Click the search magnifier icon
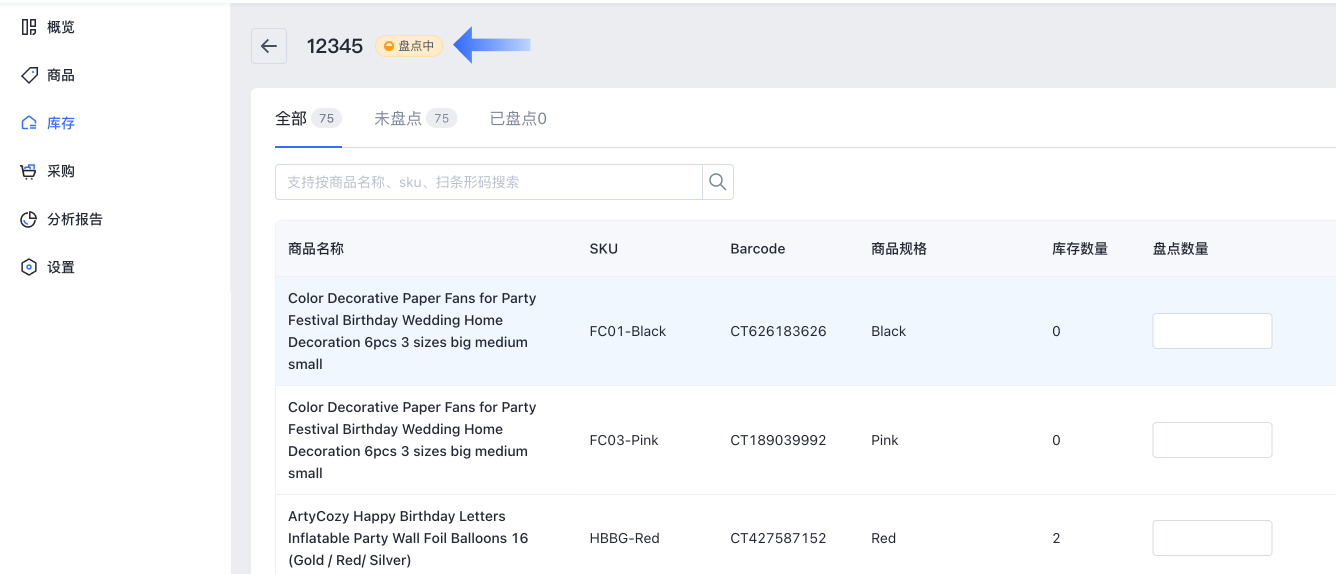This screenshot has width=1336, height=574. point(717,182)
